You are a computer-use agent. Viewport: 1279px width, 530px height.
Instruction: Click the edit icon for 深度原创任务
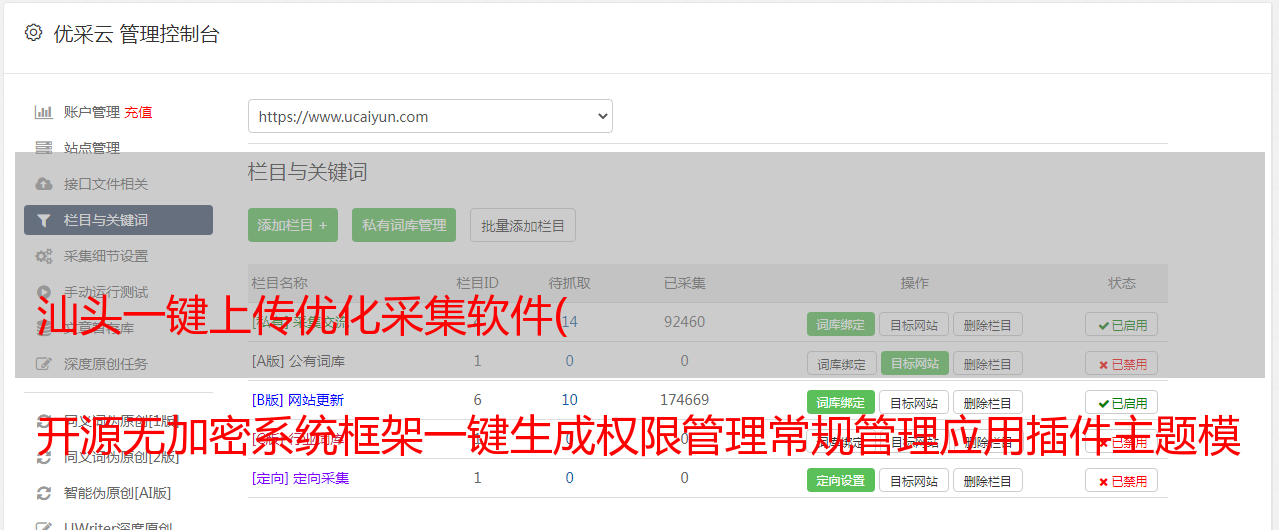[x=43, y=364]
